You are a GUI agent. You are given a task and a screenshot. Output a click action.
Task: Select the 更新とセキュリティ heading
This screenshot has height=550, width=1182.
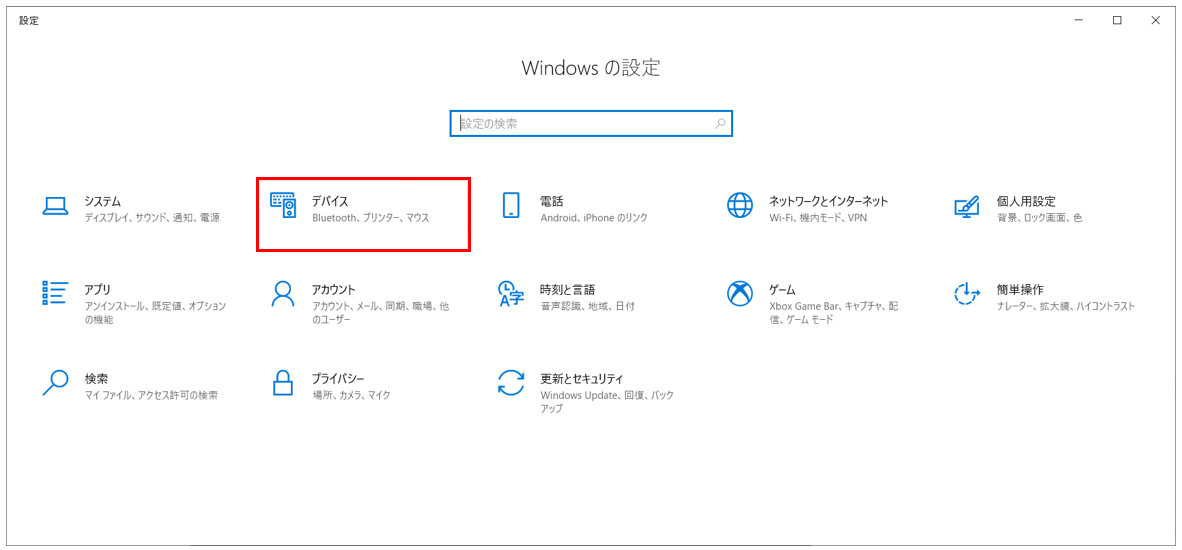pyautogui.click(x=582, y=377)
